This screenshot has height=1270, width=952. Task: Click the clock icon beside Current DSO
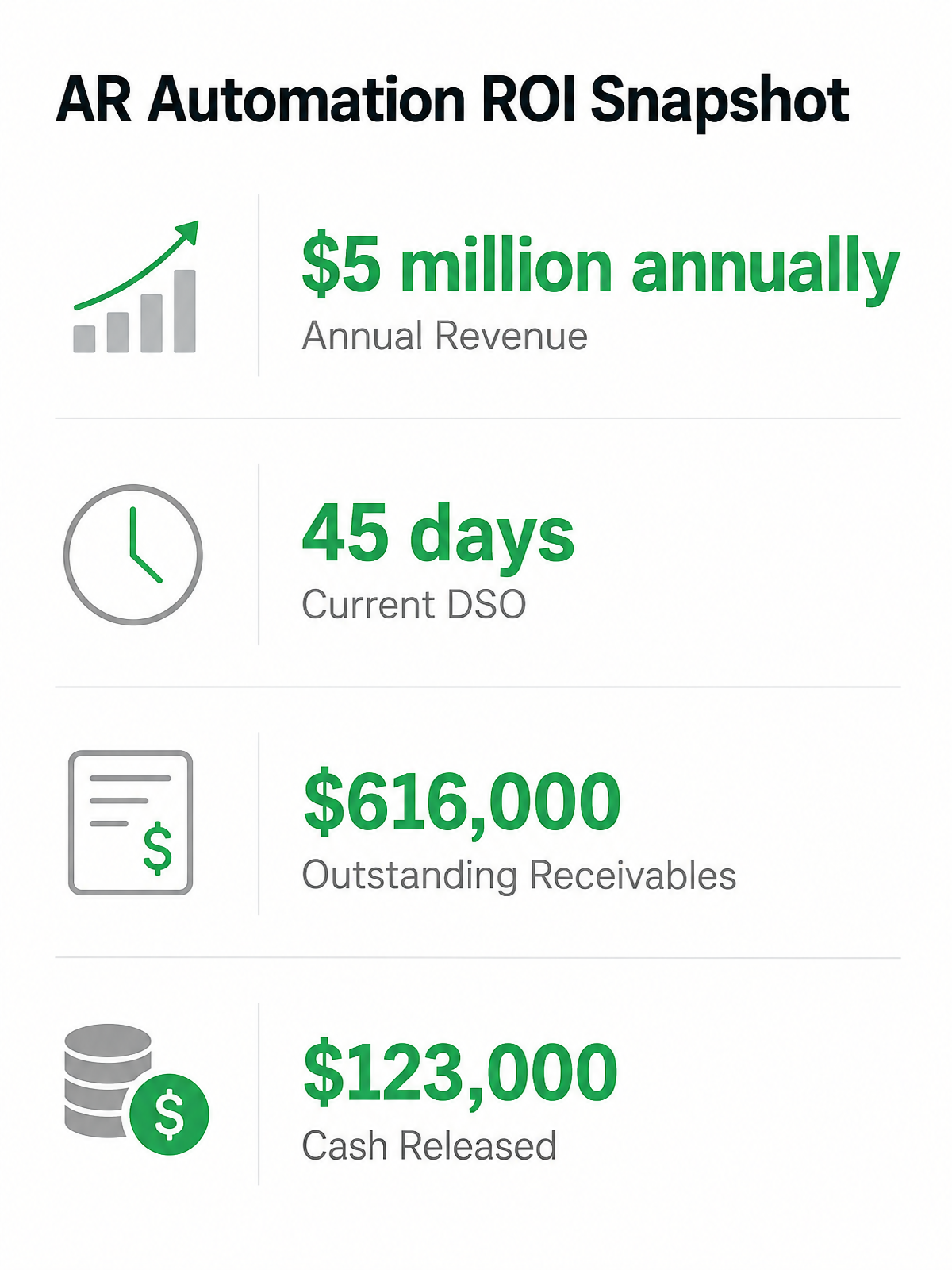coord(133,555)
